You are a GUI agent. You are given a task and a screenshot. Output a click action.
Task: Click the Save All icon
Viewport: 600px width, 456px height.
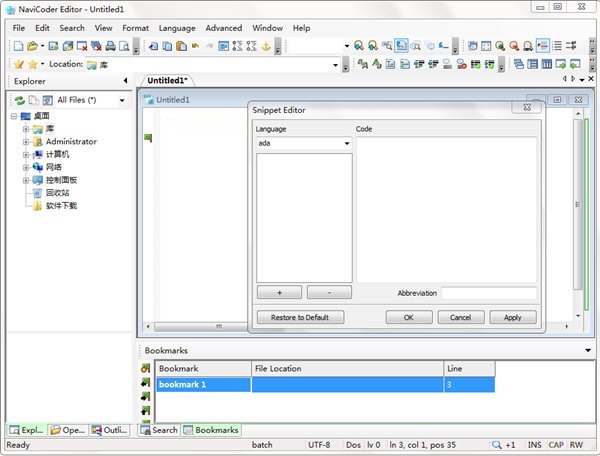(68, 46)
